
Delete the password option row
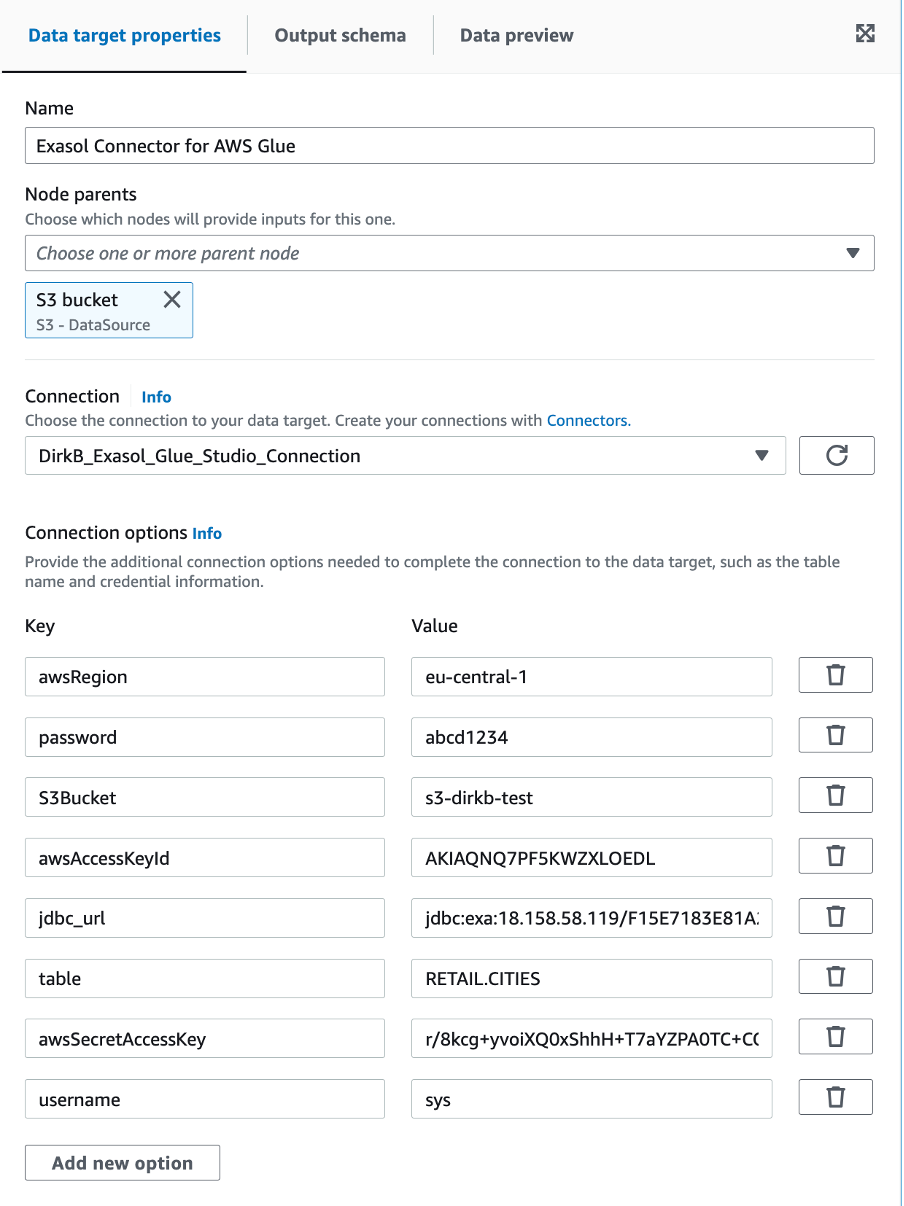[836, 736]
